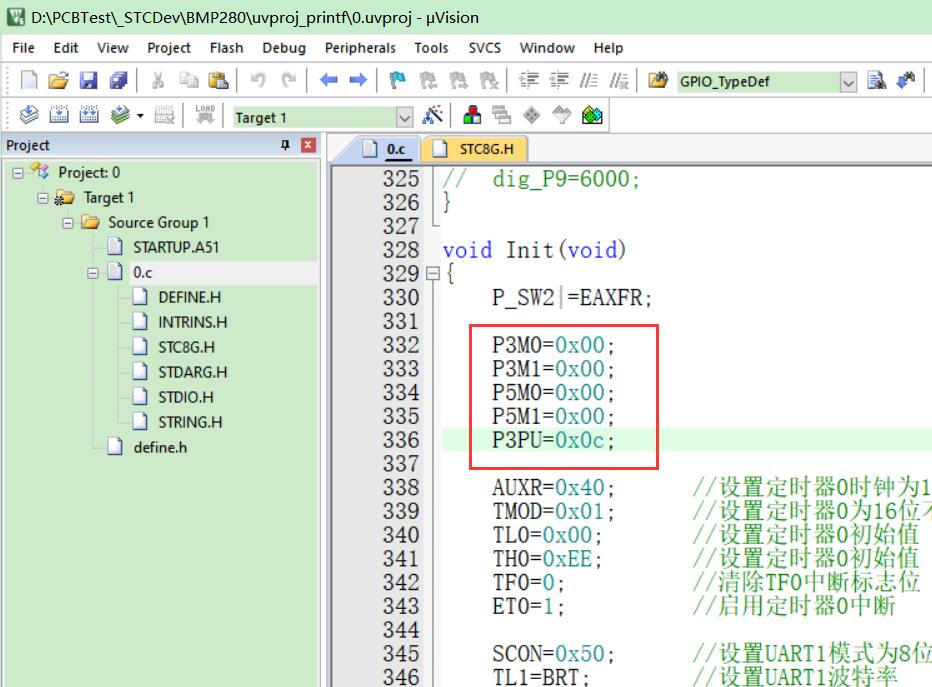Collapse the 0.c file node

pyautogui.click(x=93, y=273)
